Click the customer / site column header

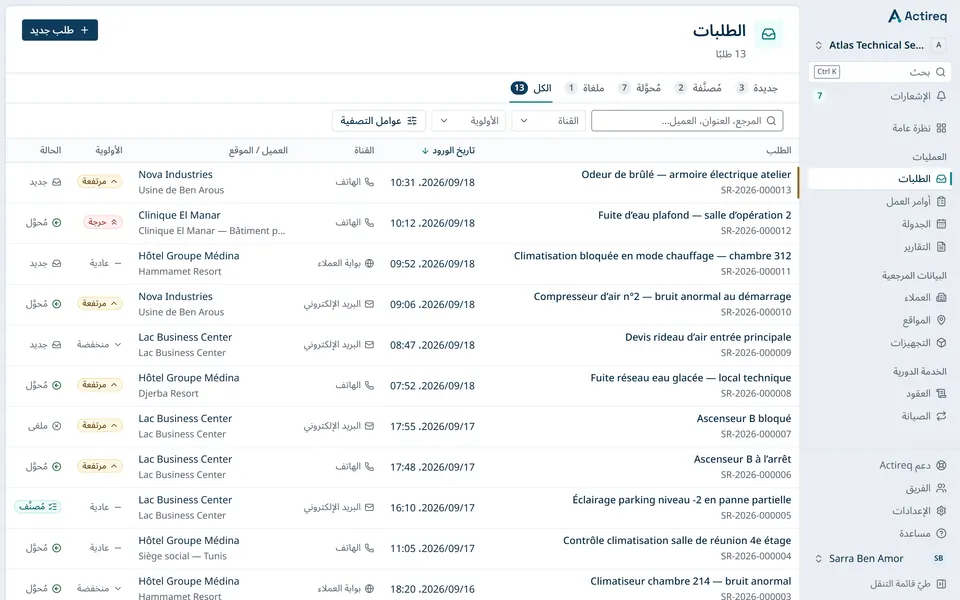pyautogui.click(x=258, y=151)
